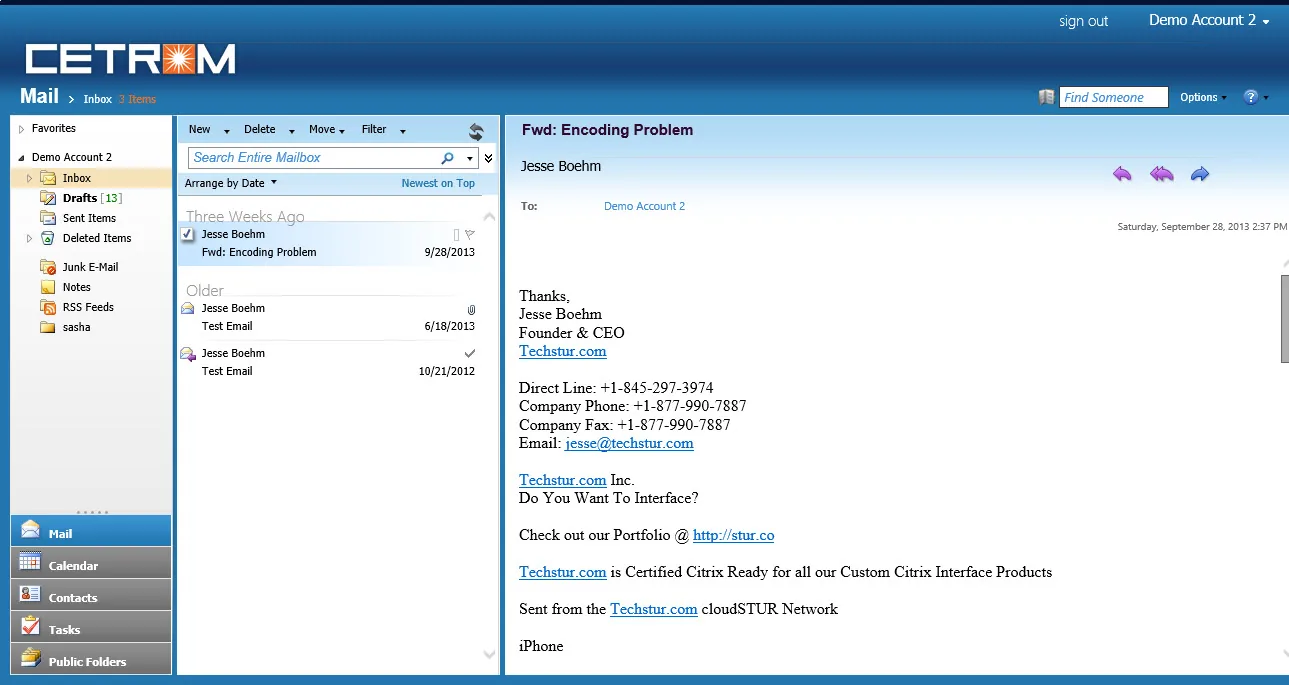Reply to the Encoding Problem email
This screenshot has height=685, width=1289.
point(1122,174)
